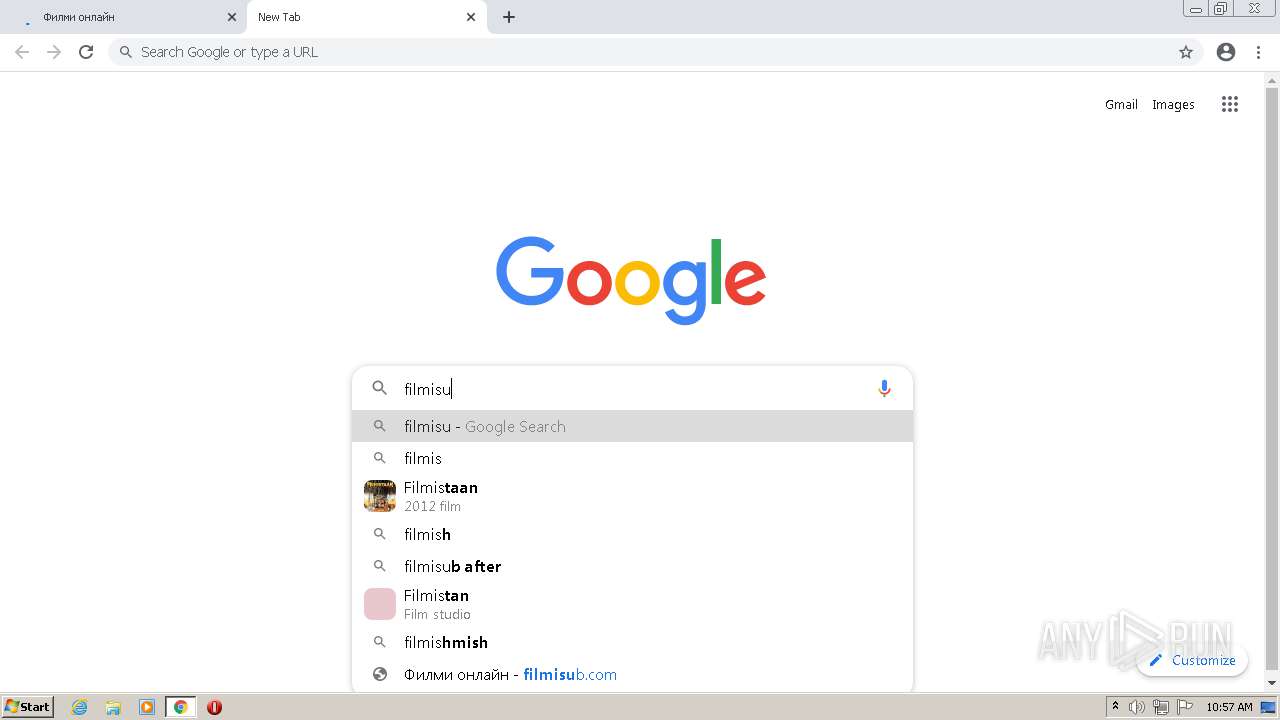
Task: Click the browser back arrow
Action: coord(22,52)
